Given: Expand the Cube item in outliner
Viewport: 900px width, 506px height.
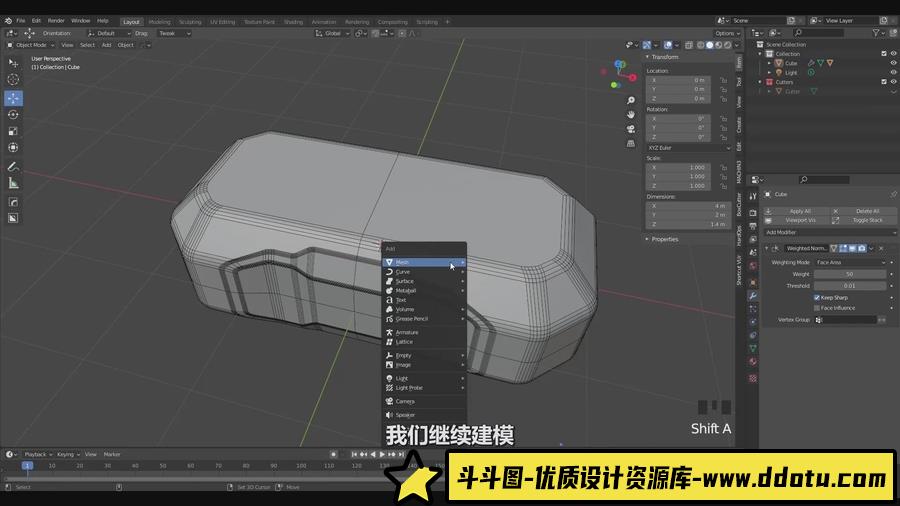Looking at the screenshot, I should pos(770,63).
